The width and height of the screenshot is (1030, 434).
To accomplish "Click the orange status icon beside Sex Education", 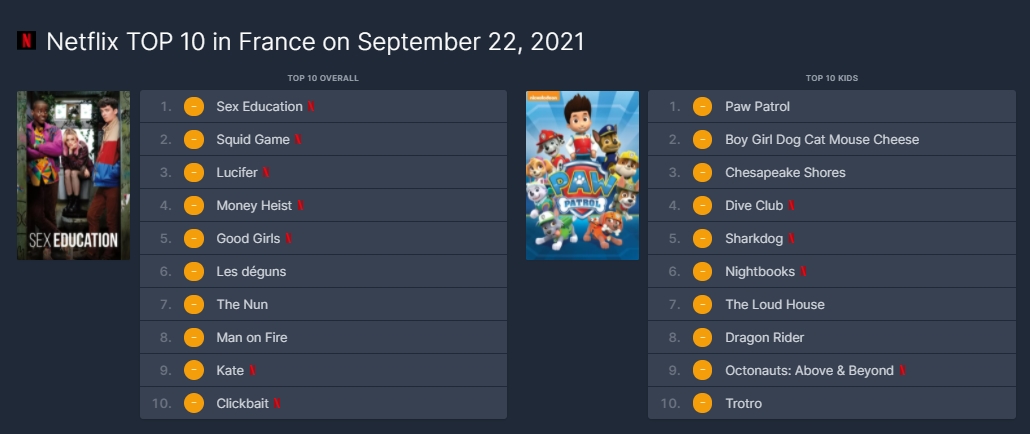I will point(194,106).
